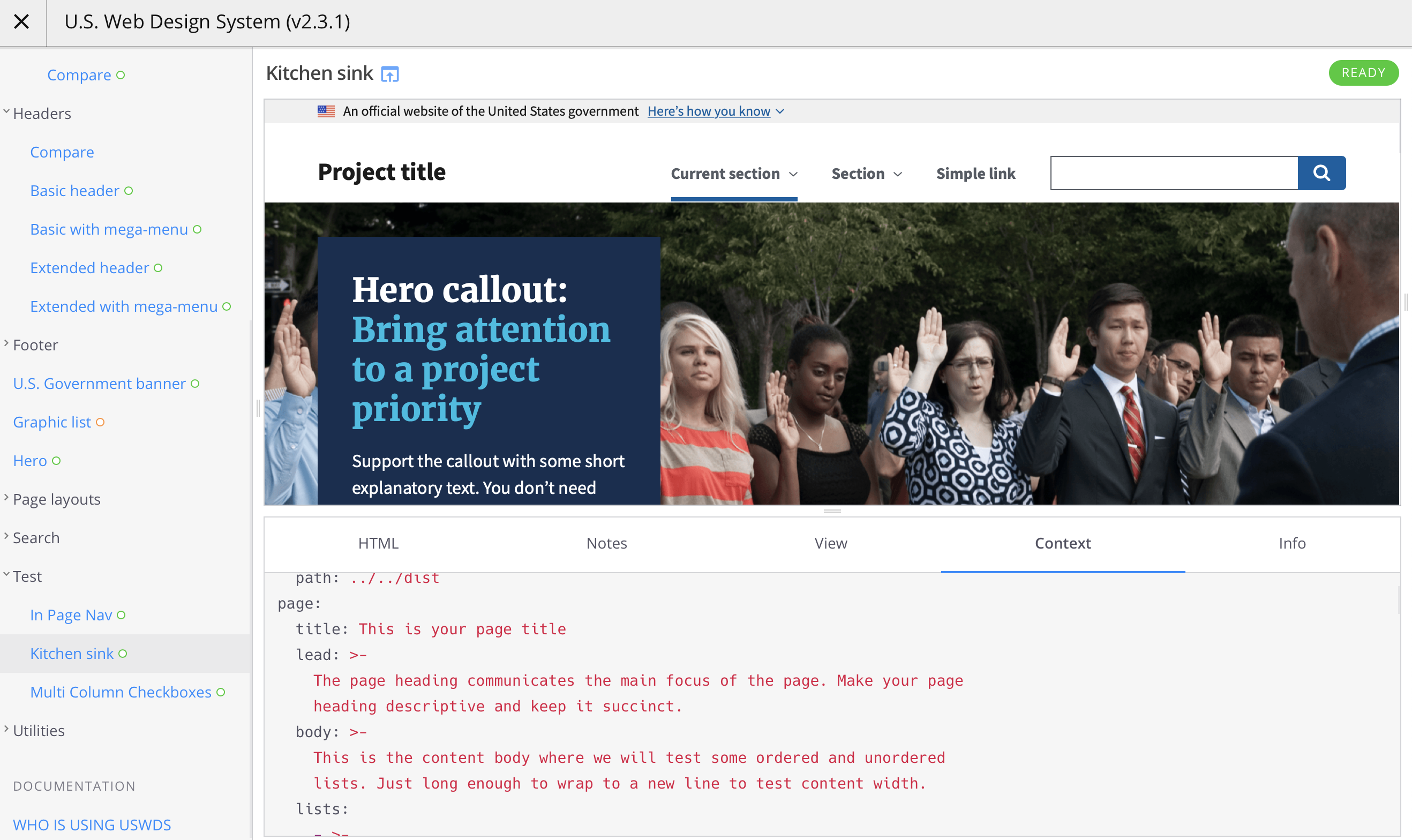1412x840 pixels.
Task: Open the Compare item with ready status
Action: click(x=86, y=74)
